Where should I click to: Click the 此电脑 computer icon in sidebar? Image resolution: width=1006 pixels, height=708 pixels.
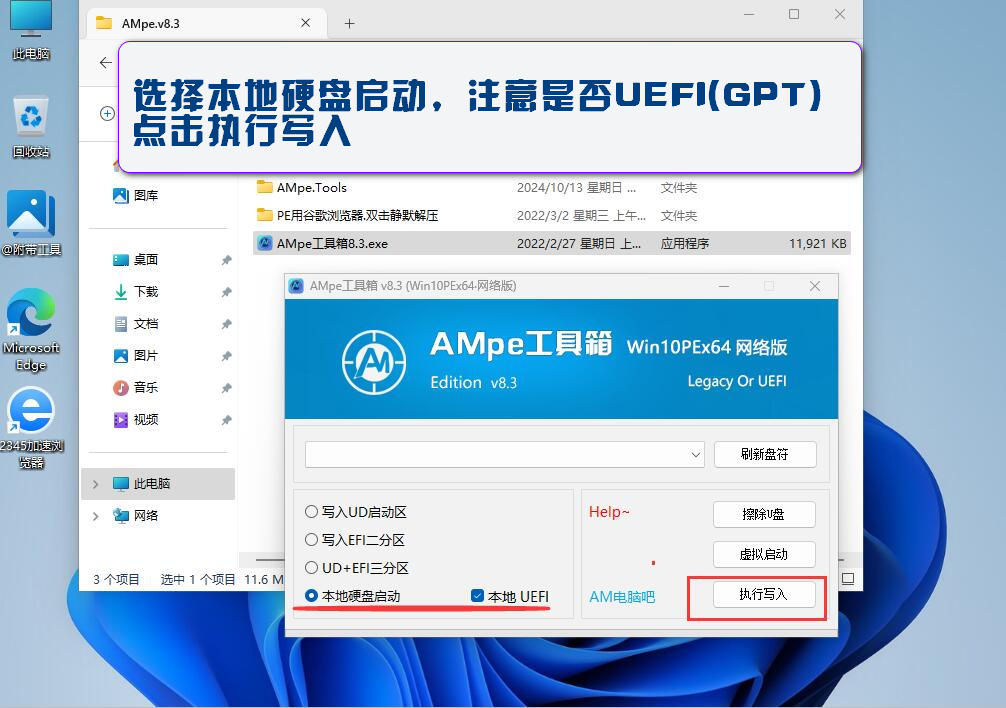click(x=121, y=484)
